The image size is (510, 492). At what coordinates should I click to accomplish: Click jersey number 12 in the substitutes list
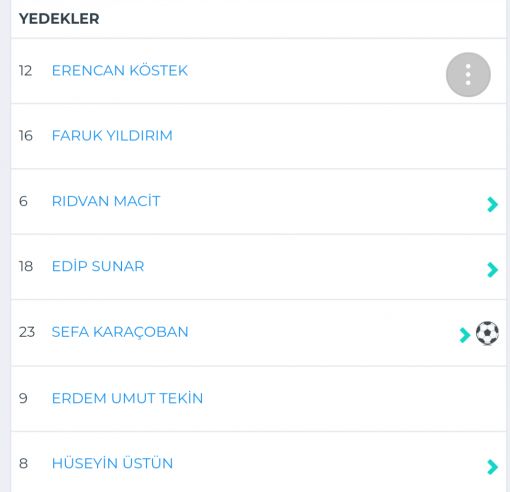coord(25,71)
